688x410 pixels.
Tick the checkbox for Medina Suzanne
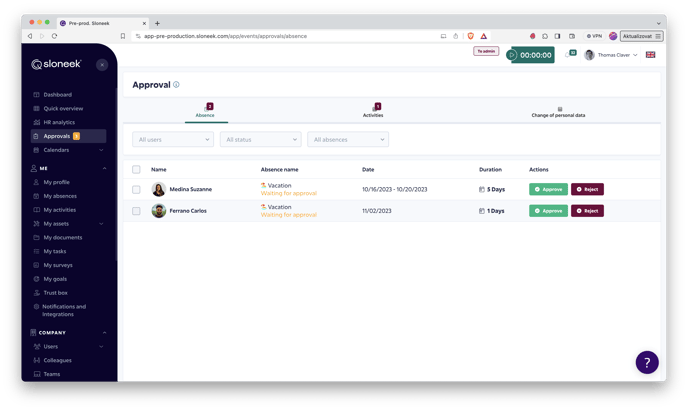[136, 190]
